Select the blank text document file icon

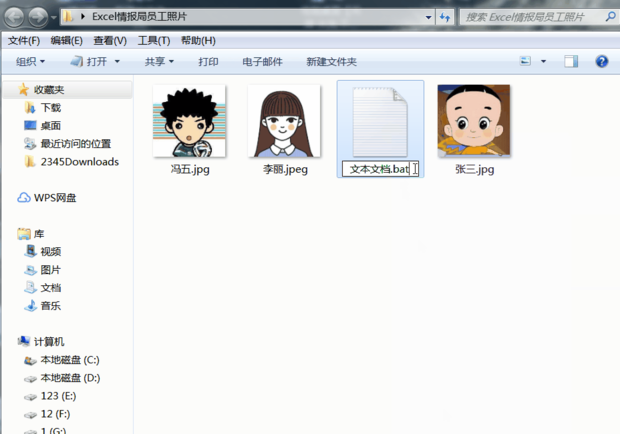point(380,122)
